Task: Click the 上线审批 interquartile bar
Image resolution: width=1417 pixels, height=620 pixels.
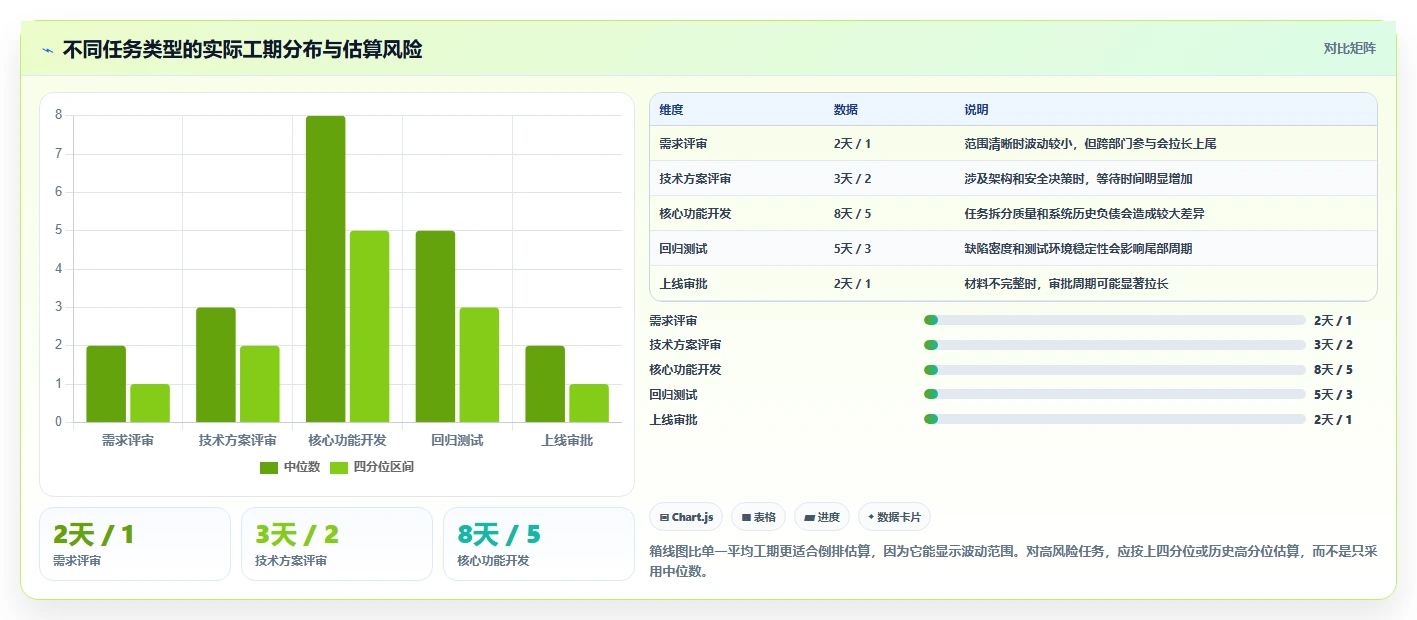Action: point(589,403)
